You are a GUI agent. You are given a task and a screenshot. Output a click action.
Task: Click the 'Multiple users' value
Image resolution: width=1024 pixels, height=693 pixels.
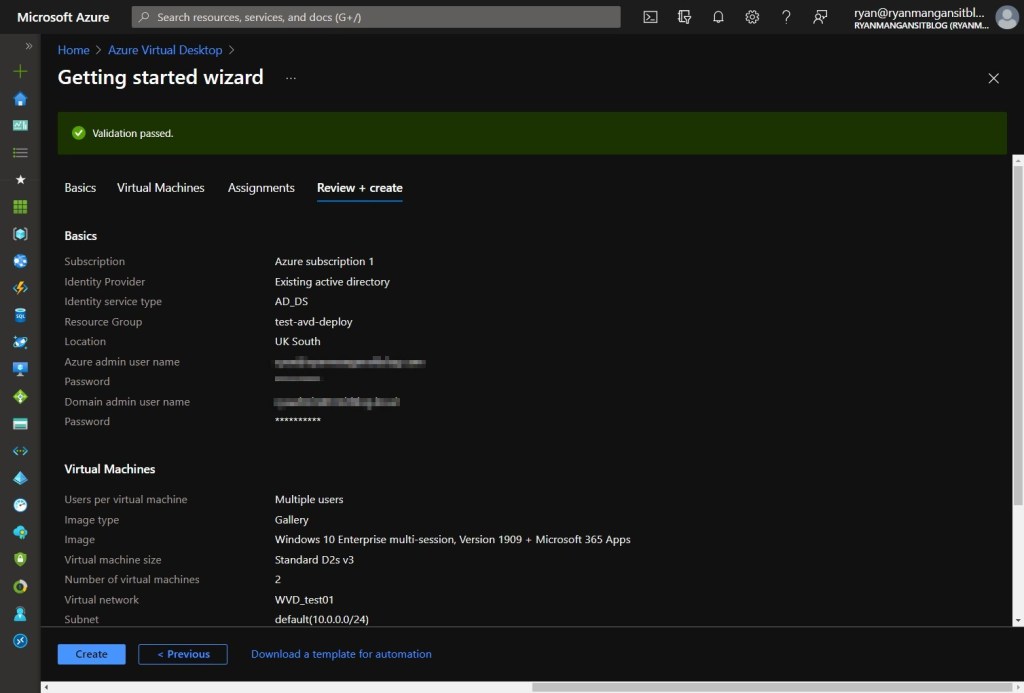pyautogui.click(x=309, y=500)
